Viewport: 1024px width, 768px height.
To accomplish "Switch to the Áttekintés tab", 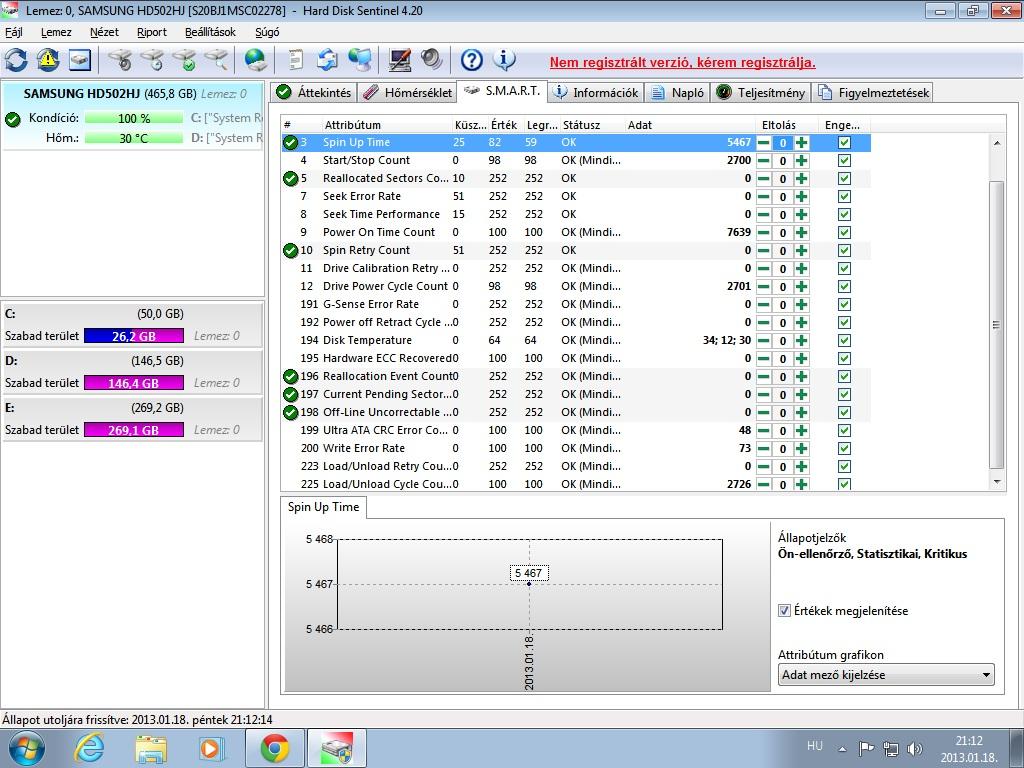I will (313, 93).
